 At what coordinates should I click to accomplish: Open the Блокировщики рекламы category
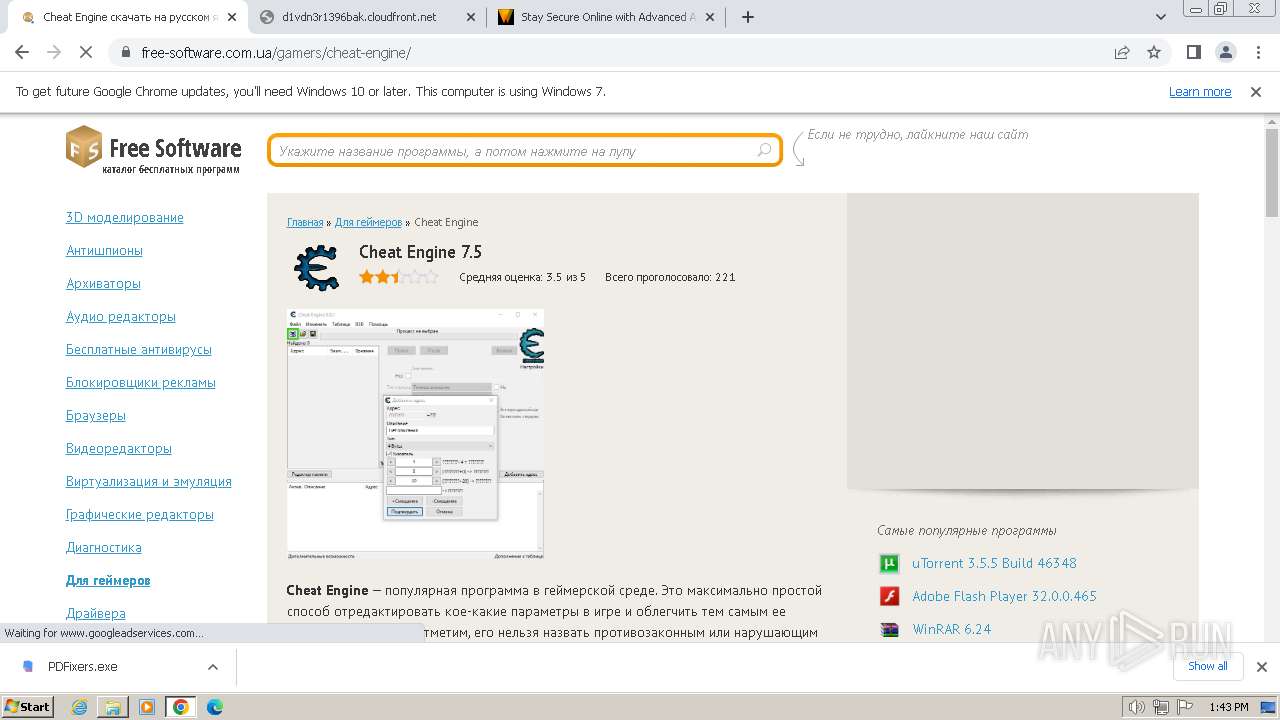coord(141,382)
